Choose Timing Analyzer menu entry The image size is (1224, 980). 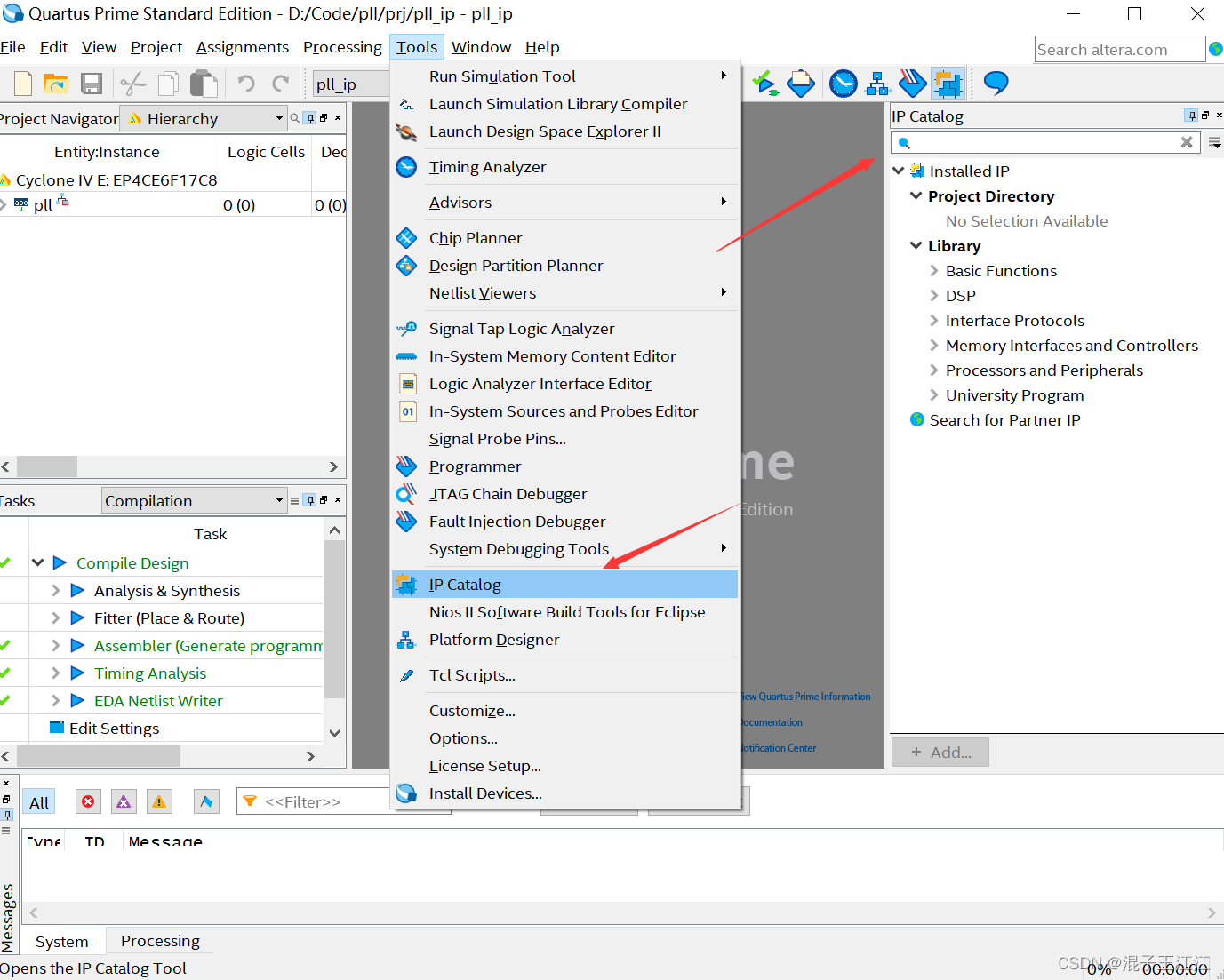point(564,167)
